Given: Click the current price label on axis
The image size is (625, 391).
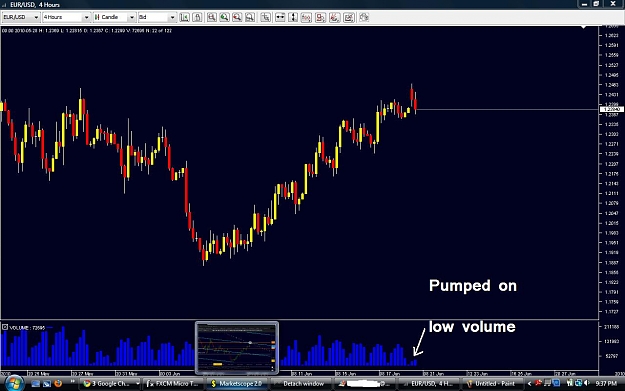Looking at the screenshot, I should 611,109.
